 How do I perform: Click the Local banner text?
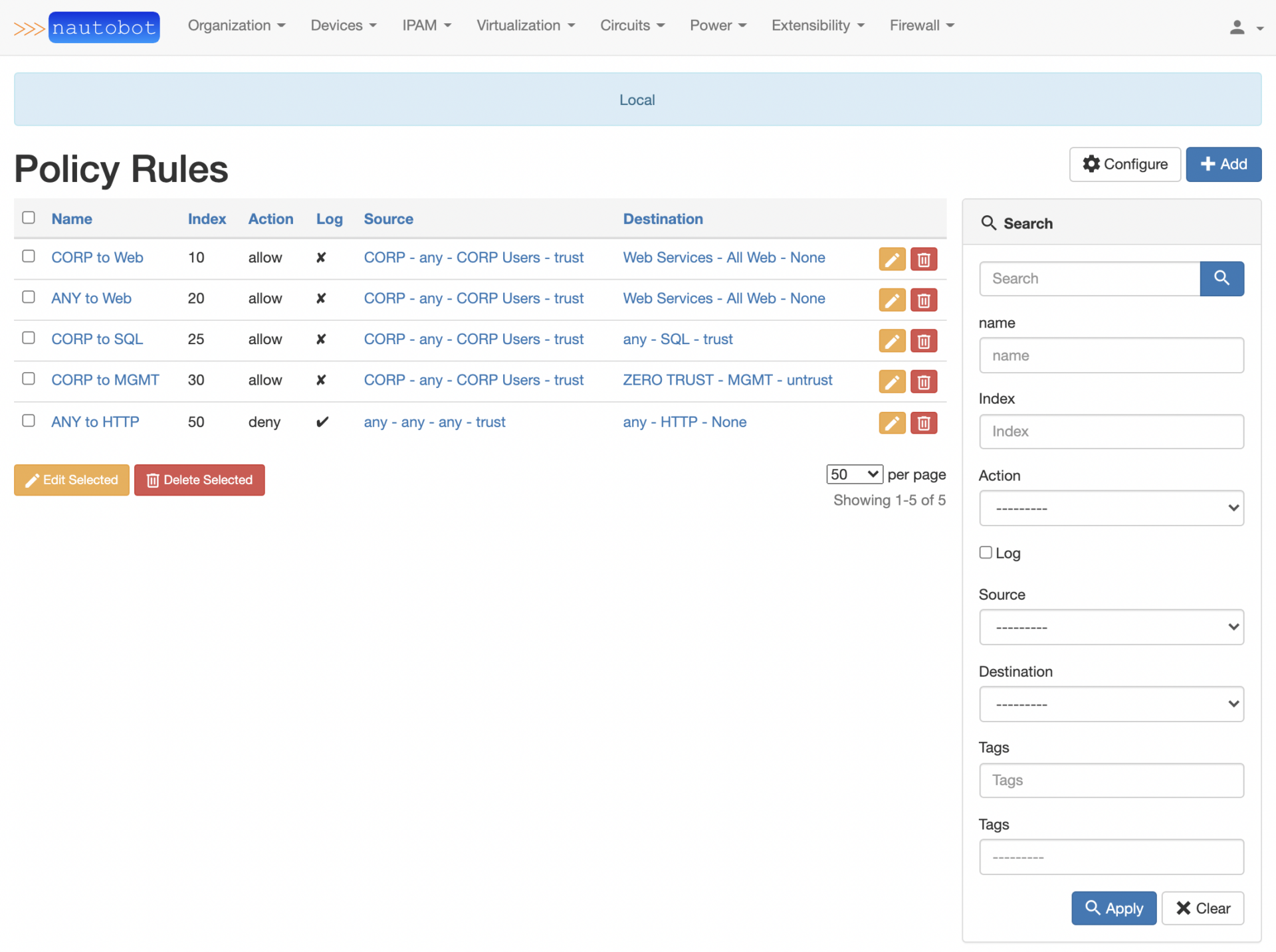[x=637, y=100]
